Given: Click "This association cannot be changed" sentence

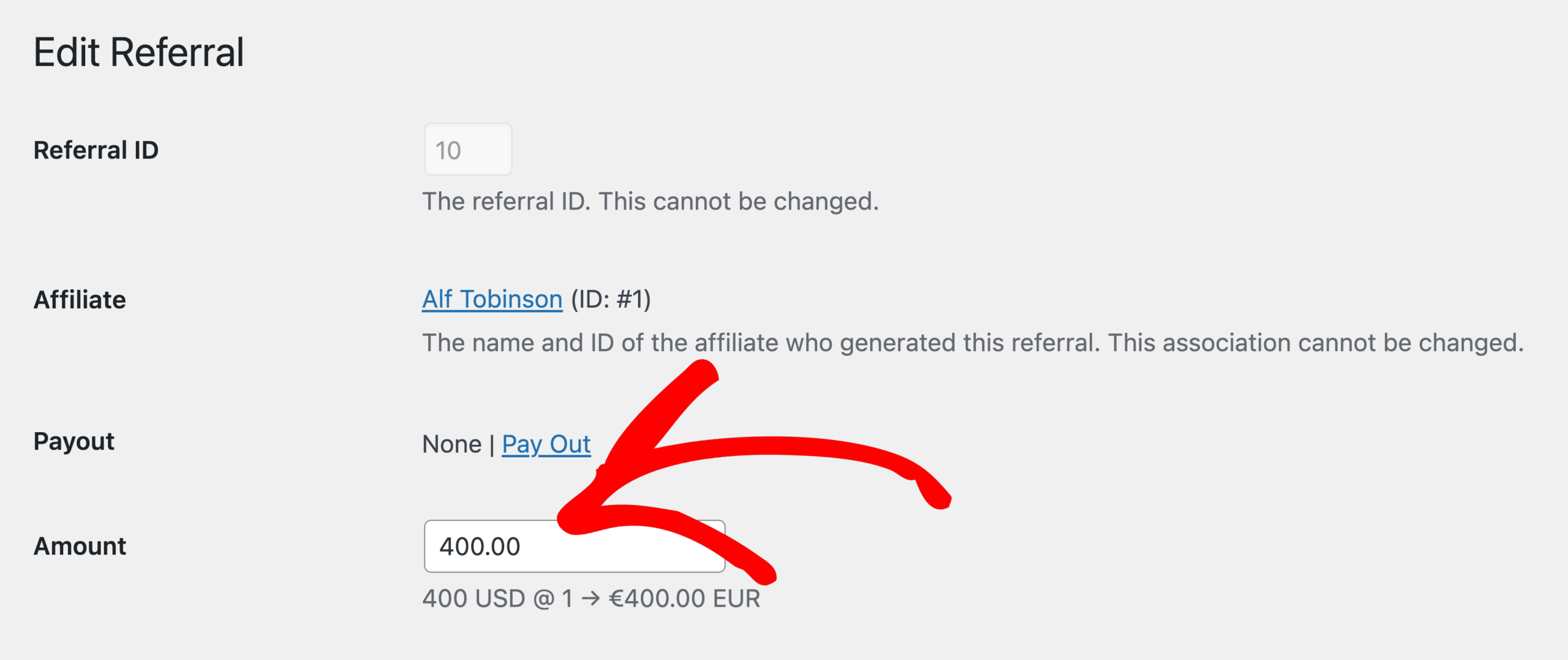Looking at the screenshot, I should pyautogui.click(x=1316, y=343).
